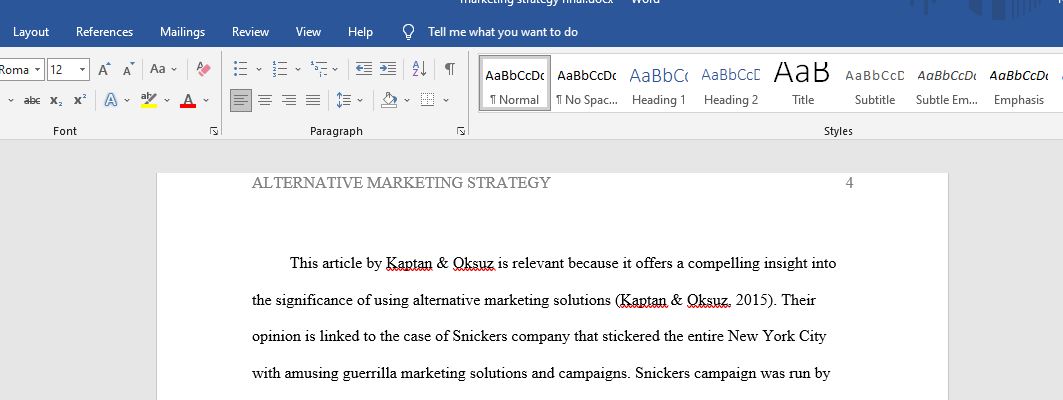
Task: Apply the Subtitle style
Action: tap(875, 83)
